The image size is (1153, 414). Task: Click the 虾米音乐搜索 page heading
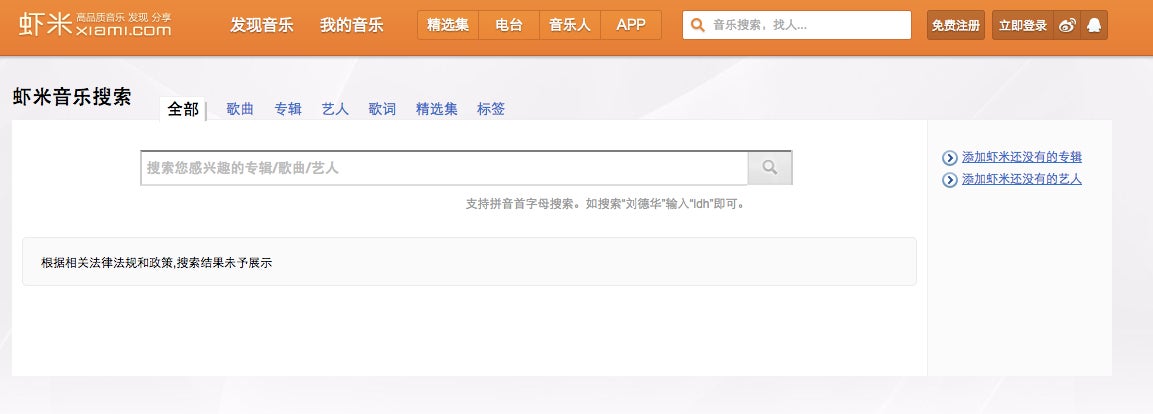(x=72, y=97)
